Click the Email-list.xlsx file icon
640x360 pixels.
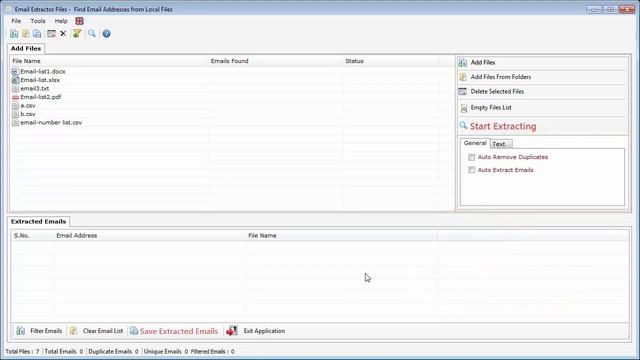[15, 80]
